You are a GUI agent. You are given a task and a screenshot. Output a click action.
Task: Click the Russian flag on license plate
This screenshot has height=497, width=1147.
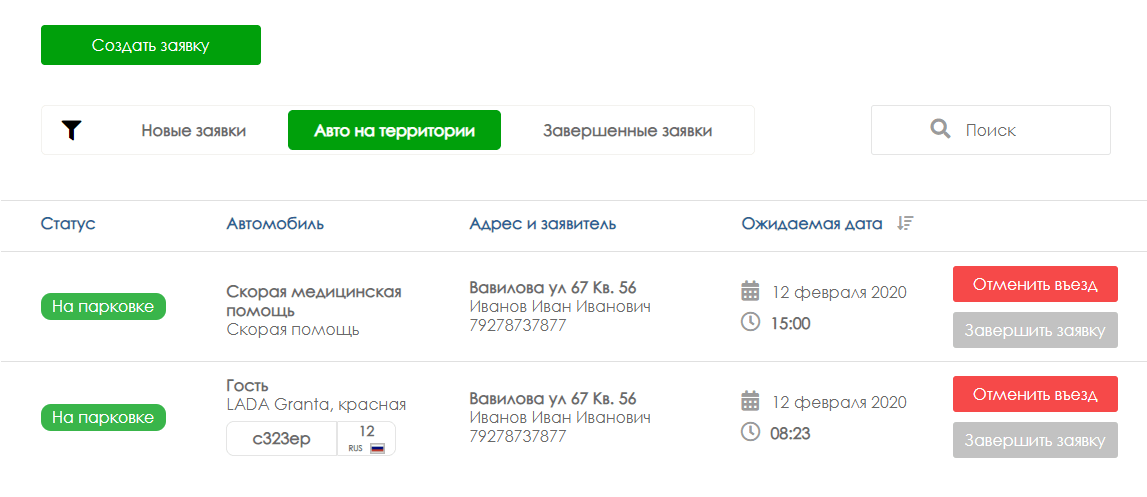click(x=377, y=448)
